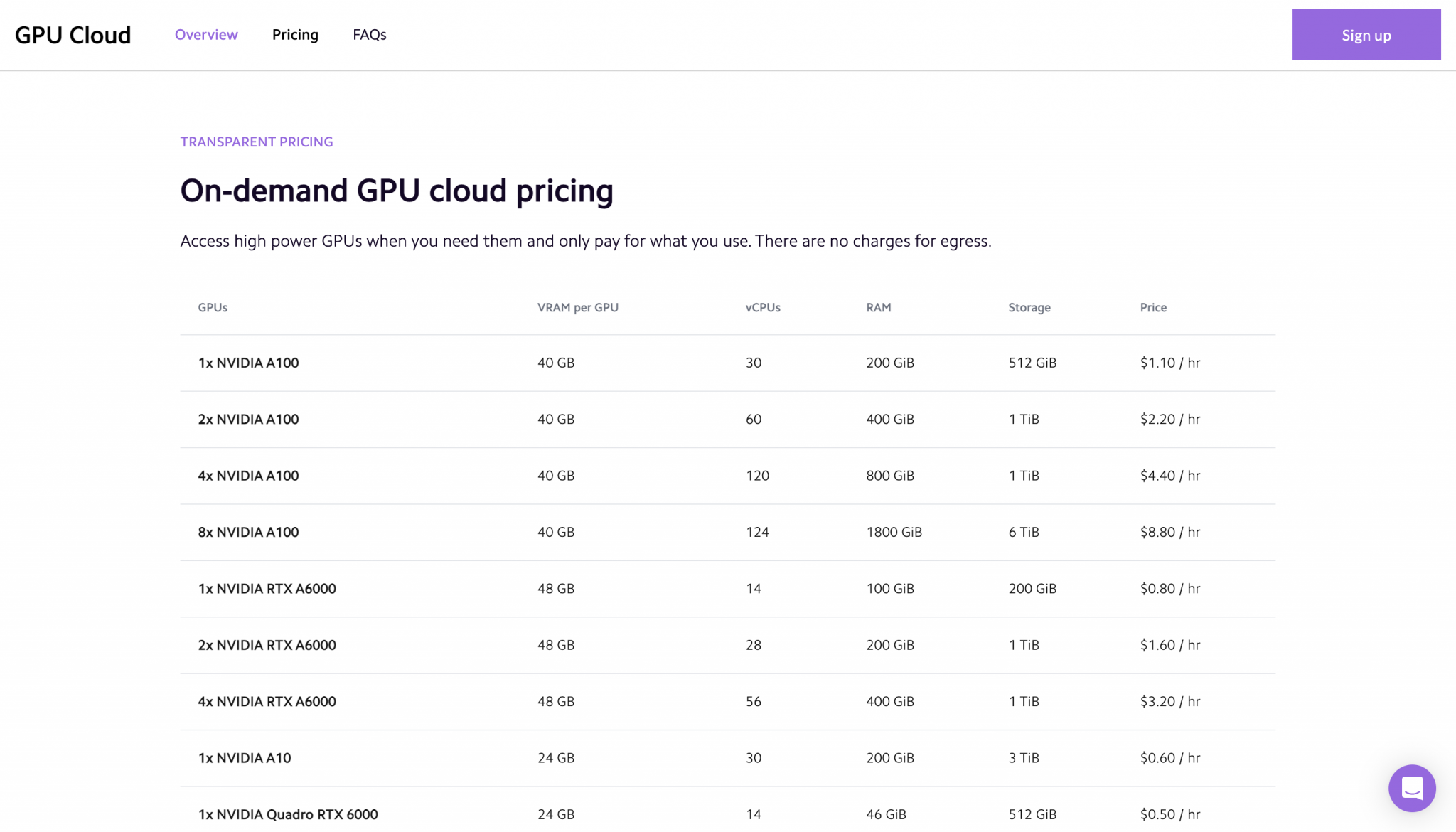Click the Sign up button
1456x832 pixels.
[x=1366, y=34]
